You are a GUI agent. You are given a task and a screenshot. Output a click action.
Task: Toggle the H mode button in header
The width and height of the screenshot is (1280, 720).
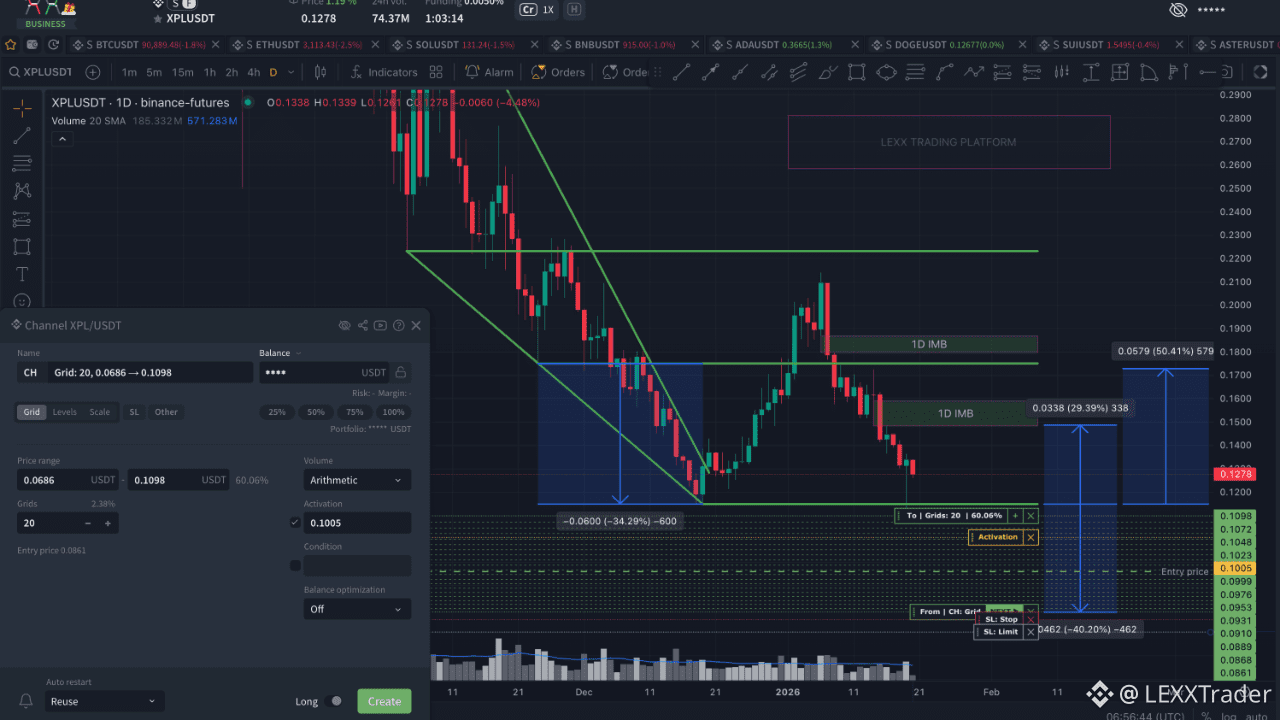coord(574,10)
